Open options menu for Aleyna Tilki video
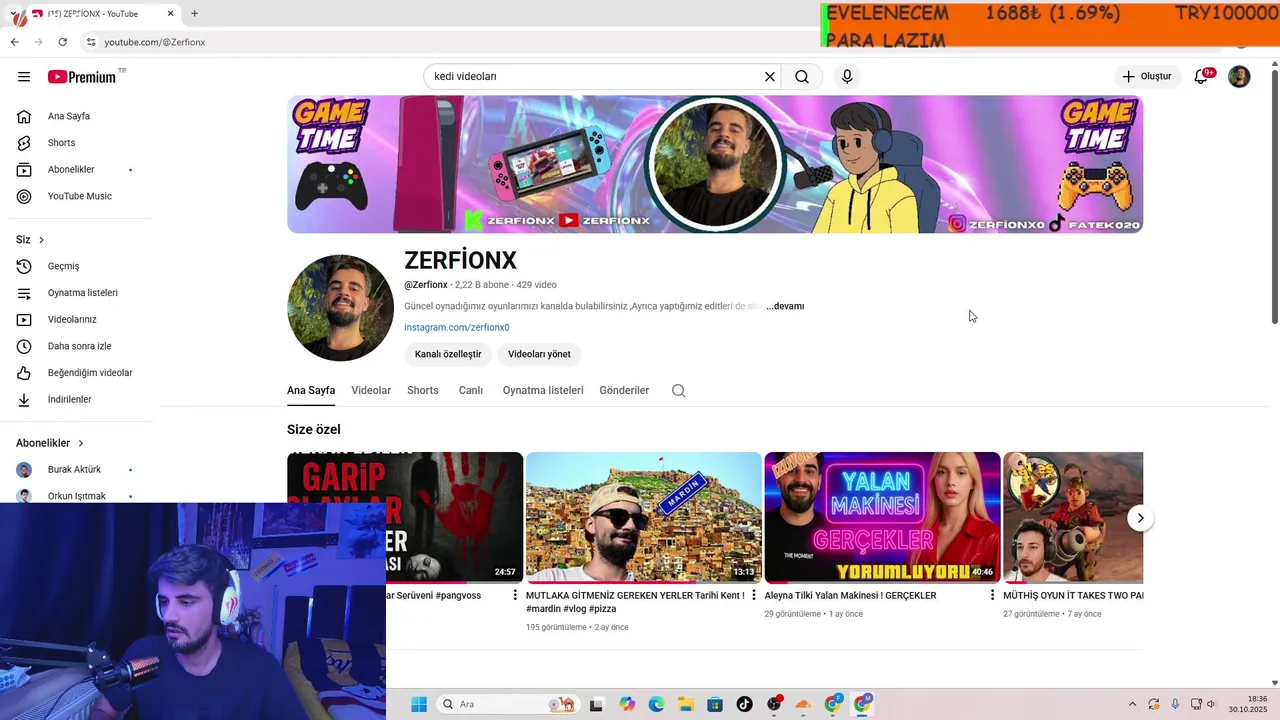Viewport: 1280px width, 720px height. point(993,595)
